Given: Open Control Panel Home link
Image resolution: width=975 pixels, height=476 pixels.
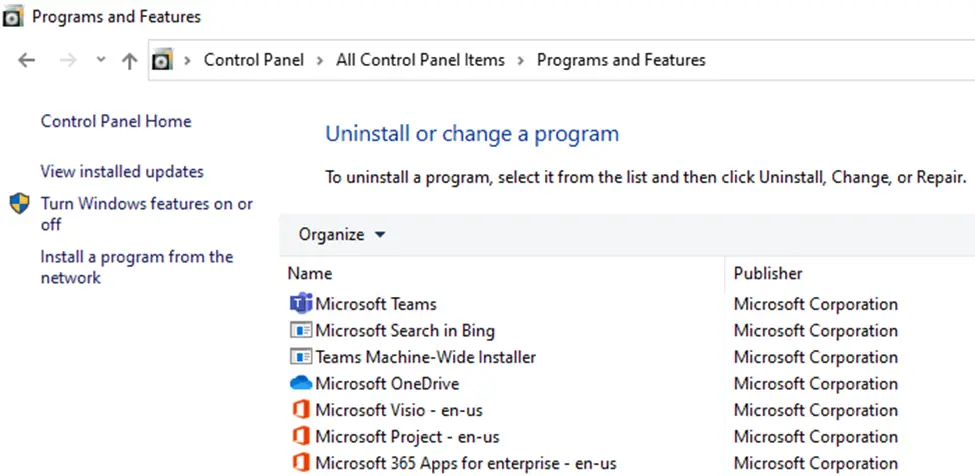Looking at the screenshot, I should [x=116, y=121].
